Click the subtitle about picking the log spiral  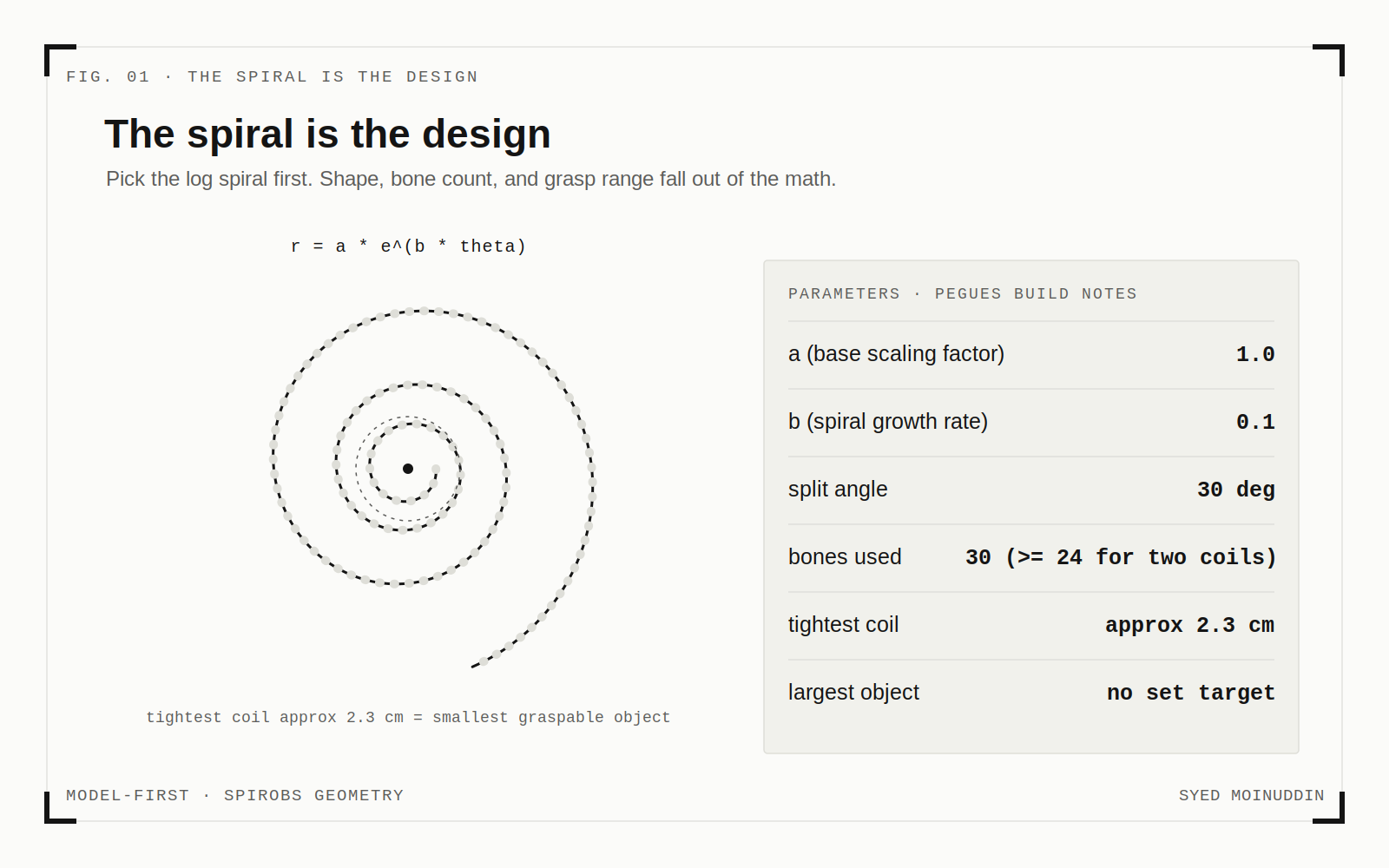pyautogui.click(x=471, y=179)
